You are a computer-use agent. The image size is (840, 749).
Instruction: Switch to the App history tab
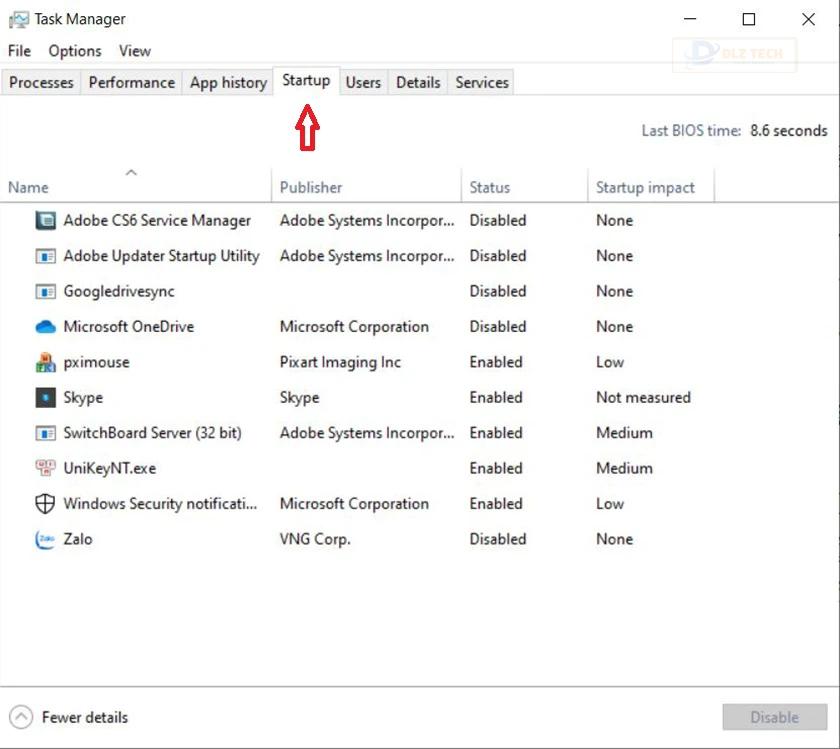click(228, 83)
